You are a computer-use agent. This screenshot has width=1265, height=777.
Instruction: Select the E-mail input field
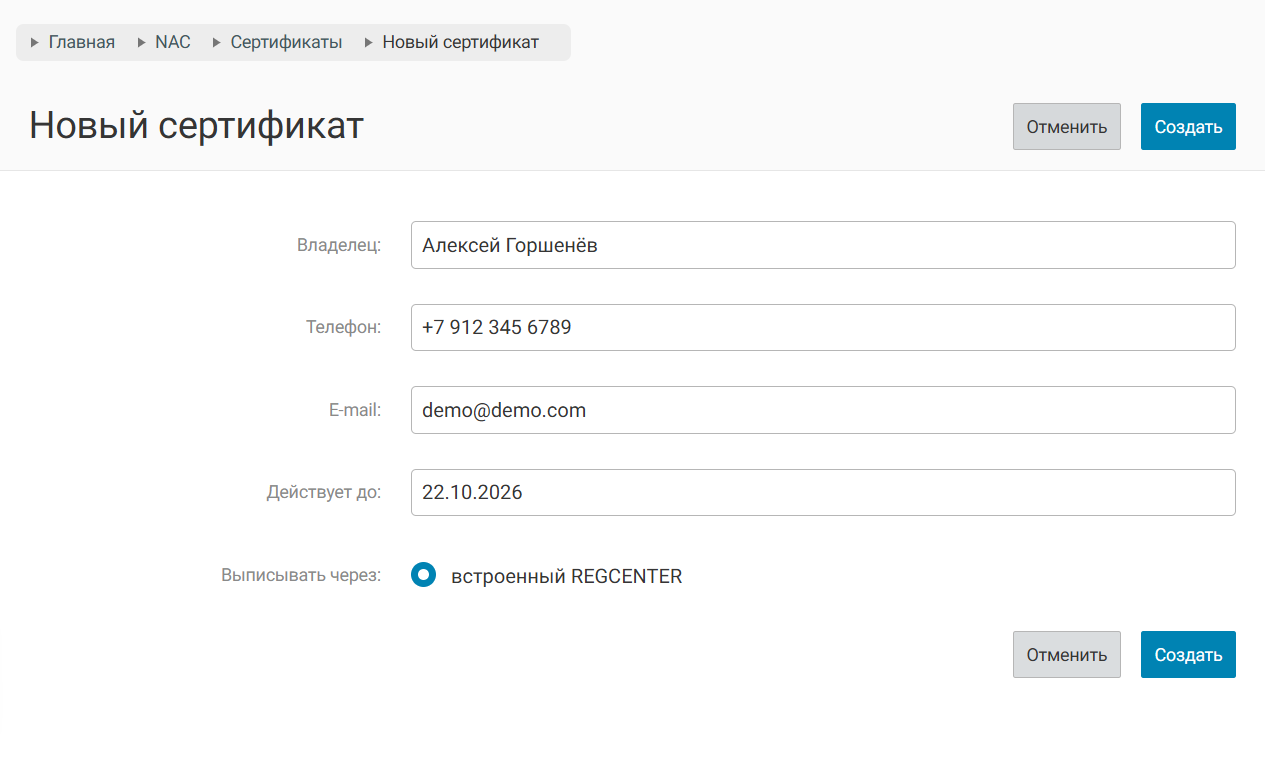tap(822, 410)
